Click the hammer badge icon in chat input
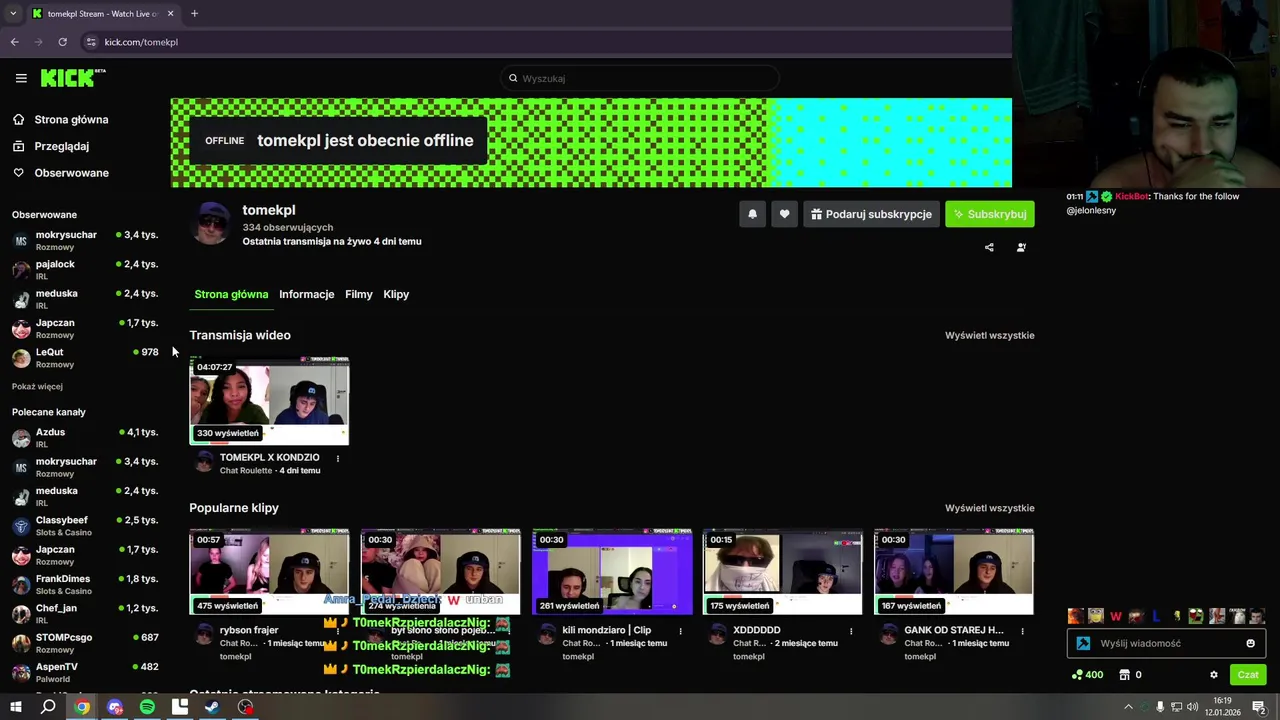Viewport: 1280px width, 720px height. (x=1083, y=643)
